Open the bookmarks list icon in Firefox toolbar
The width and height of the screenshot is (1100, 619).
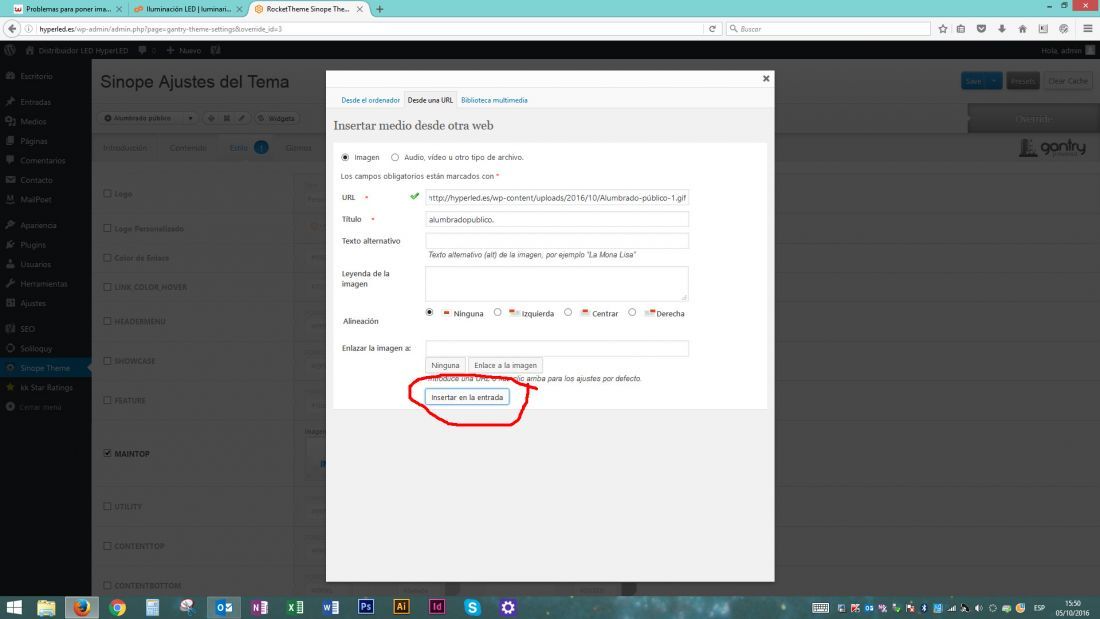click(961, 29)
